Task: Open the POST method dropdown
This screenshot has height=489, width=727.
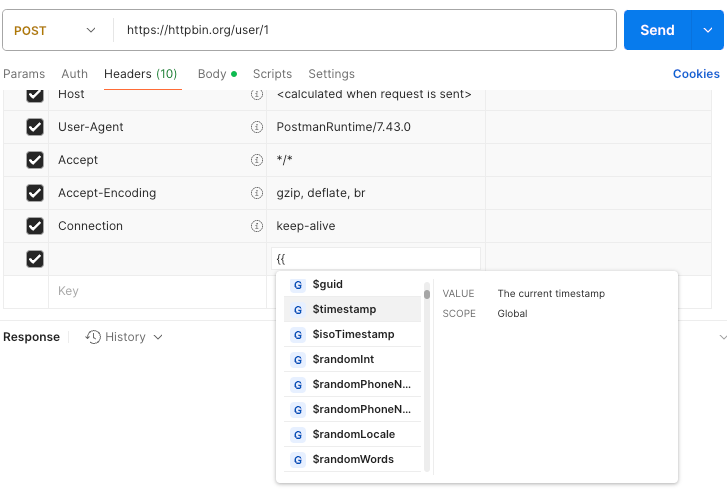Action: (56, 30)
